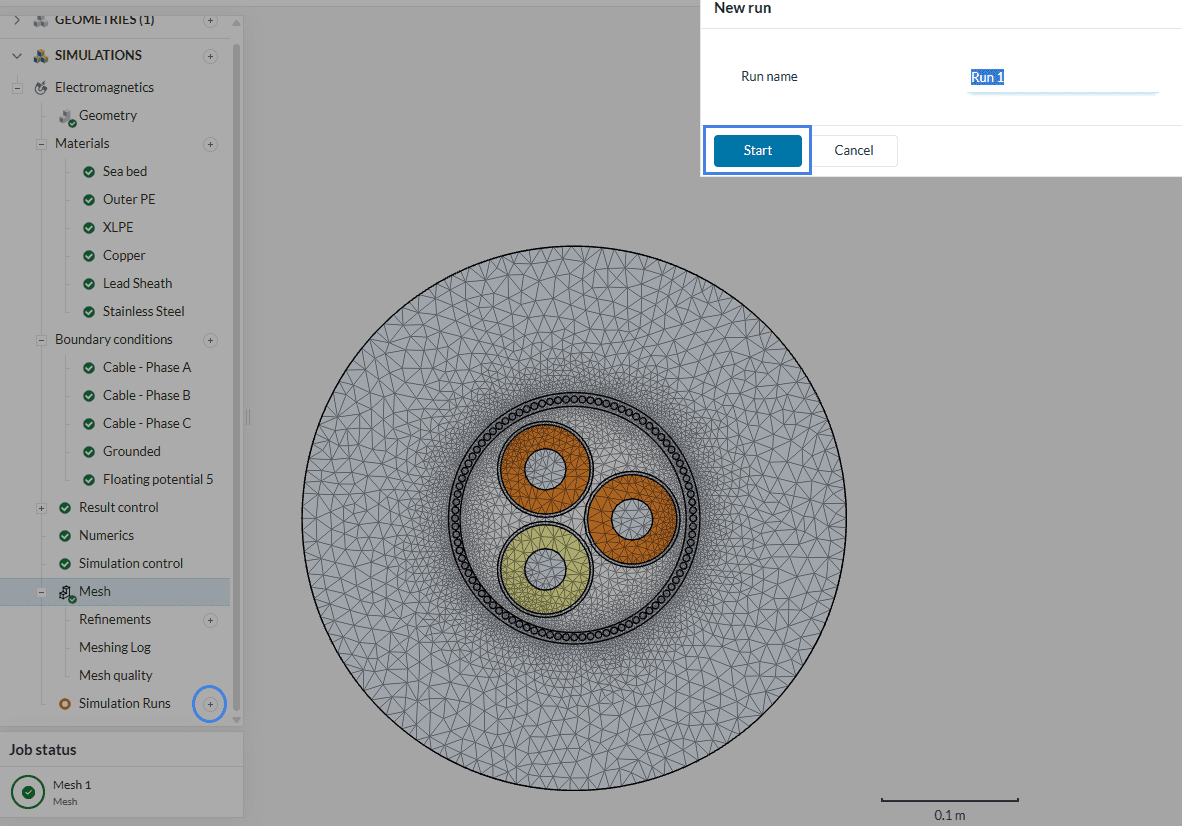This screenshot has width=1182, height=826.
Task: Click the Run name text field
Action: coord(1062,78)
